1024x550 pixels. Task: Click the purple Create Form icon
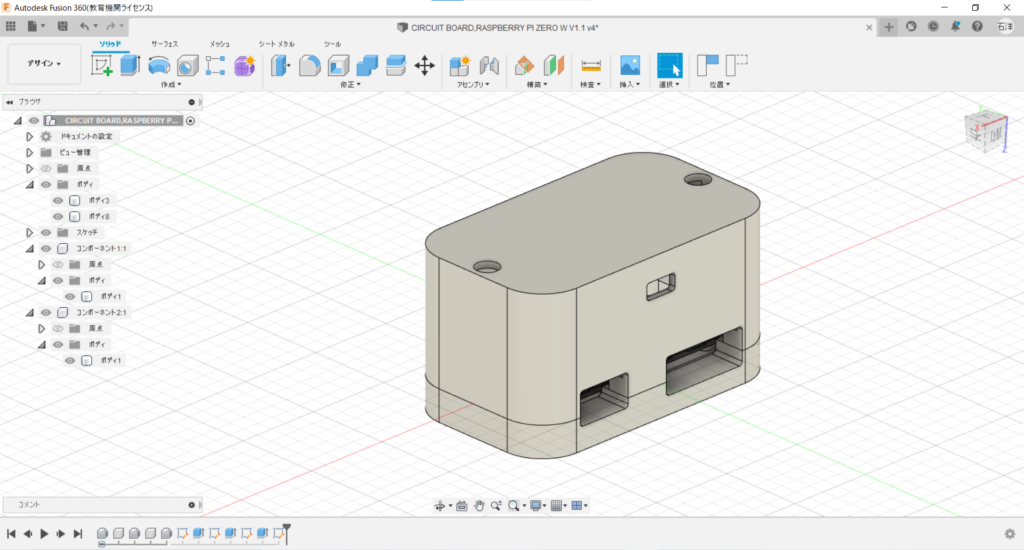tap(245, 66)
